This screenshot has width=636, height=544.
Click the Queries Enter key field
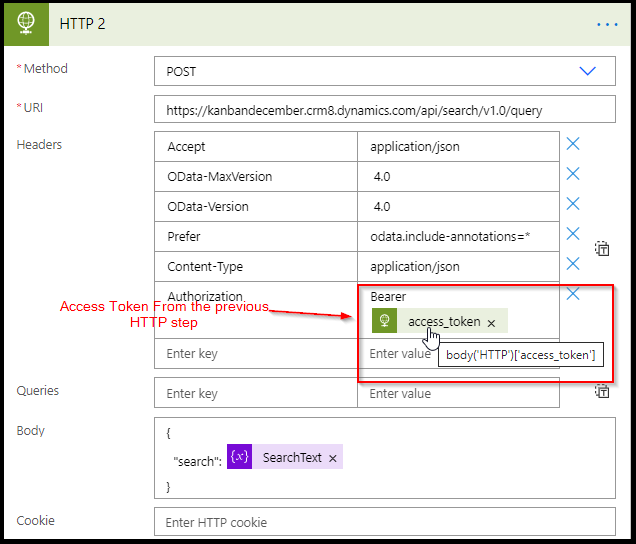tap(255, 393)
